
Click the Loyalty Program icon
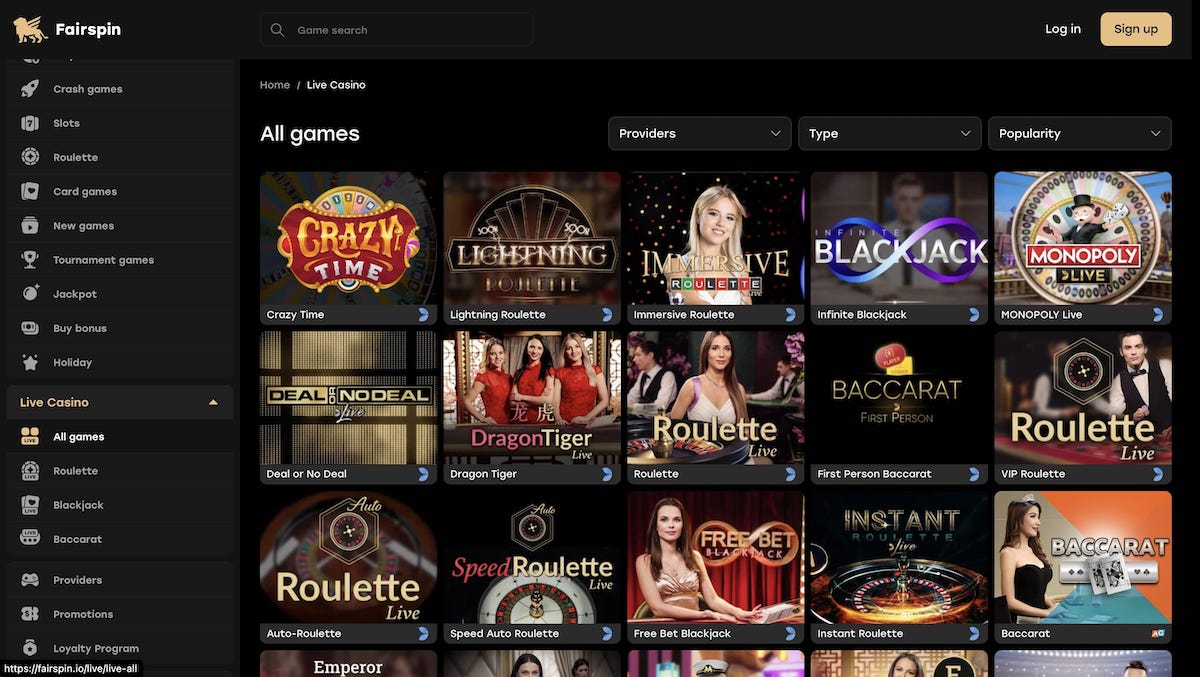(x=30, y=648)
